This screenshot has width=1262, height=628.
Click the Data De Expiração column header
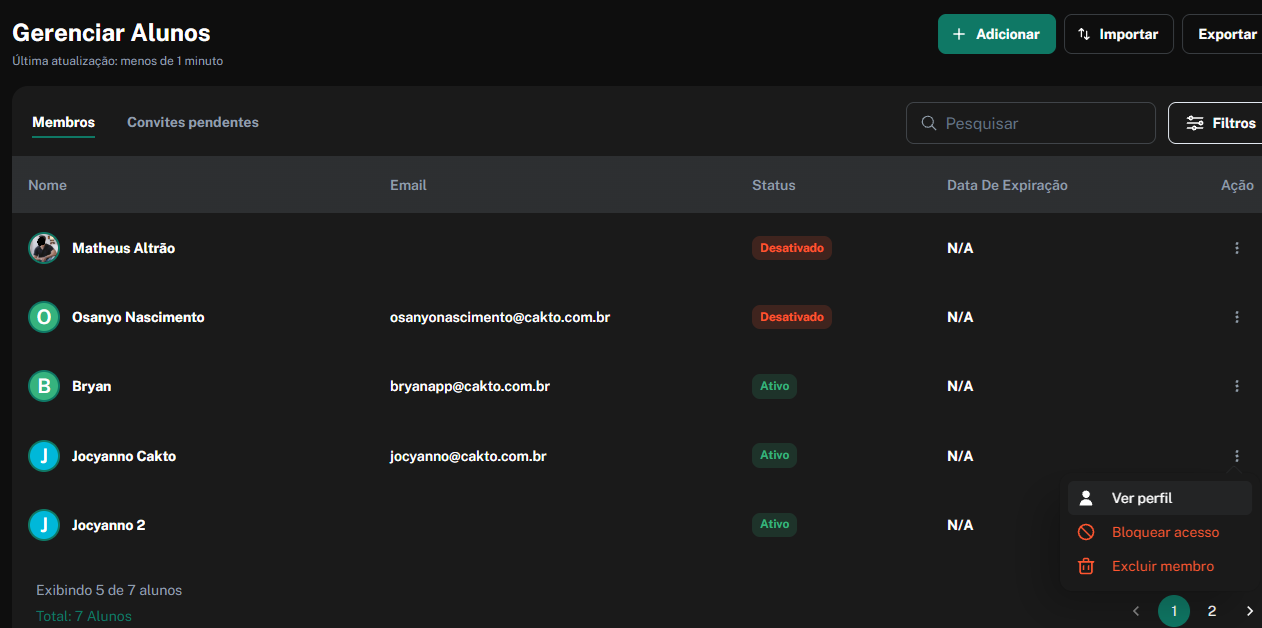pyautogui.click(x=1007, y=185)
